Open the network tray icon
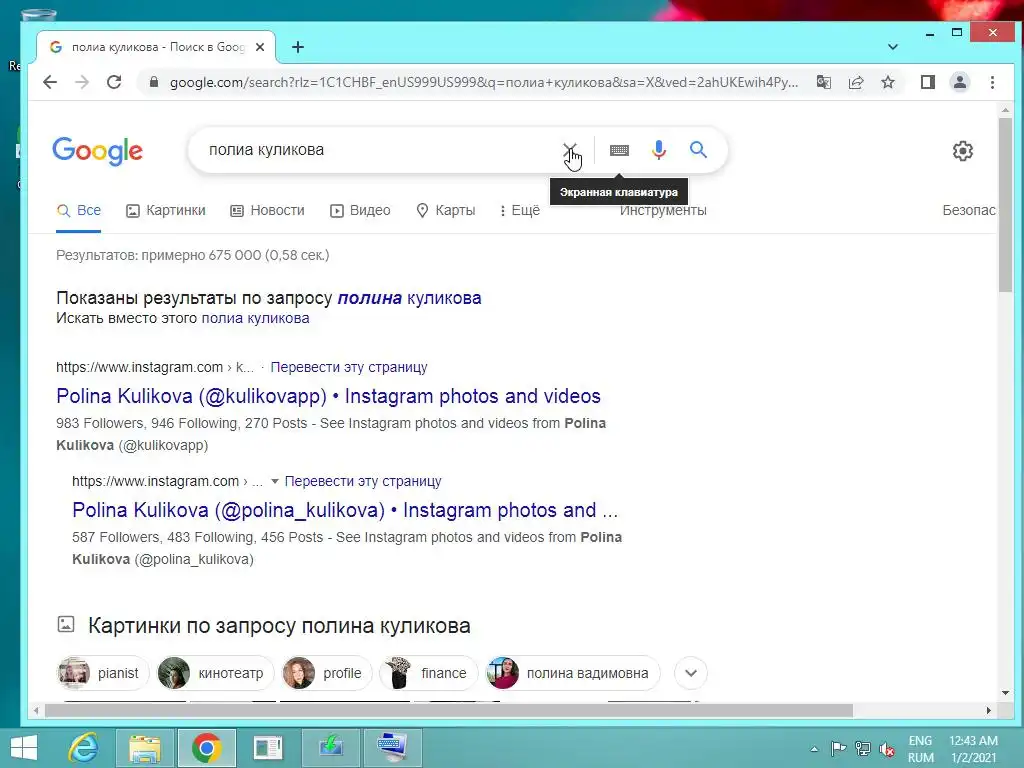This screenshot has width=1024, height=768. pyautogui.click(x=863, y=749)
